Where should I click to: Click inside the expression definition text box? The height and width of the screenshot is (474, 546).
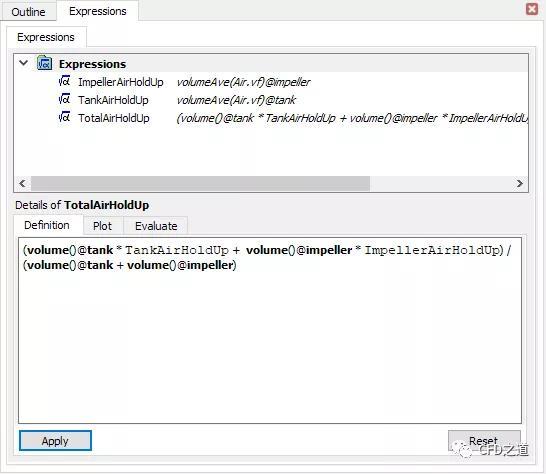[270, 331]
